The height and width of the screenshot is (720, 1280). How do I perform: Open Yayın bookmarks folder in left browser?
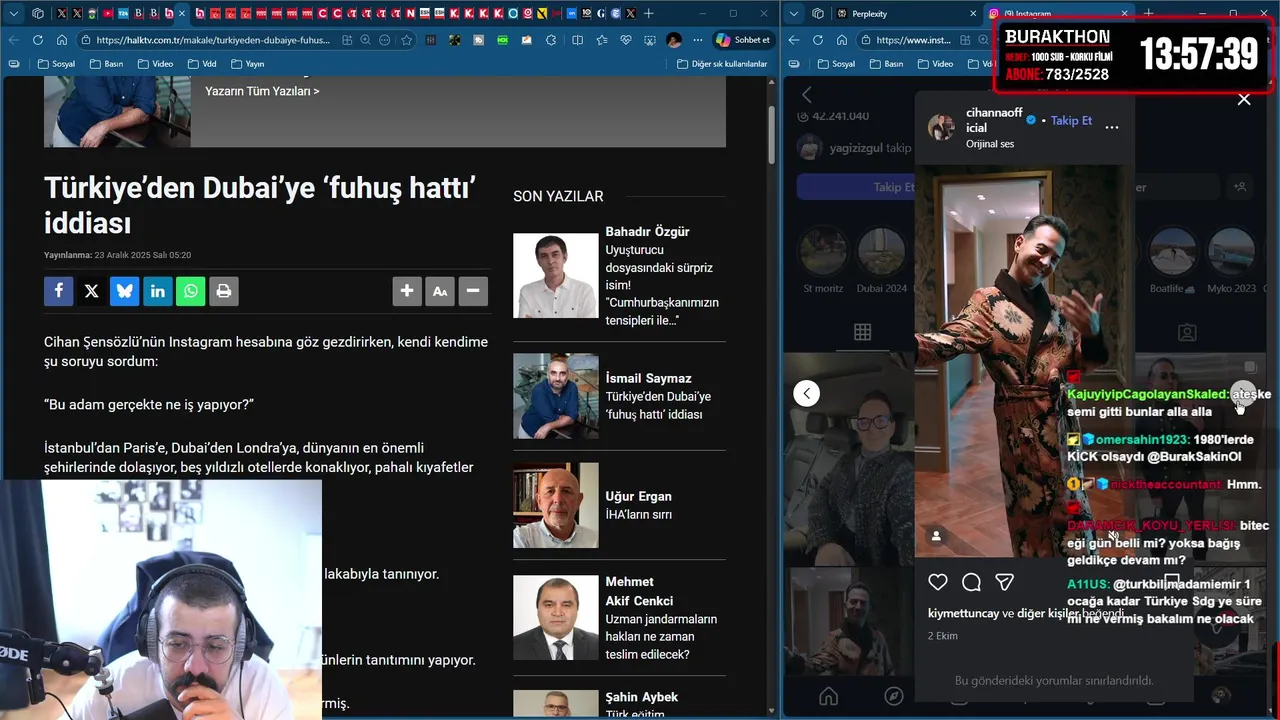(247, 64)
